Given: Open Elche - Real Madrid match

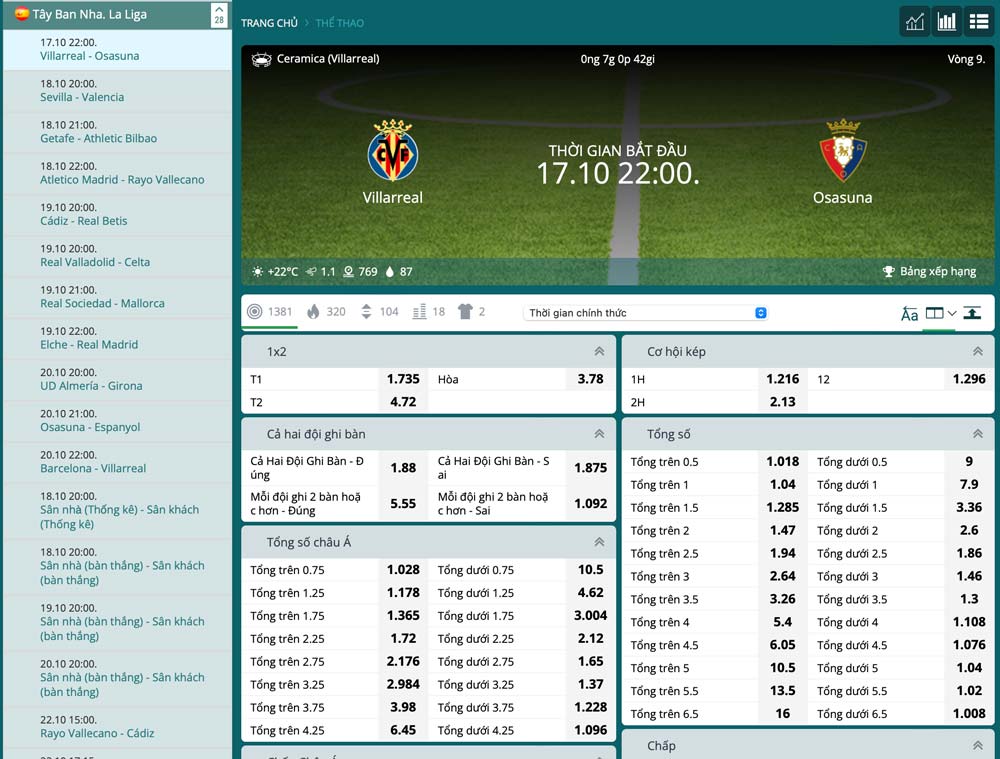Looking at the screenshot, I should click(117, 338).
